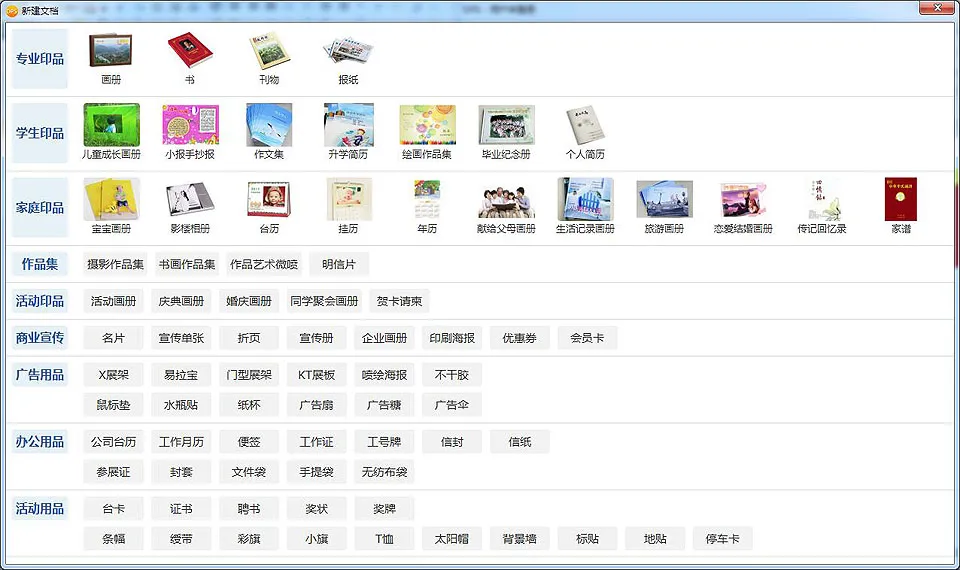Choose the 挂历 wall calendar thumbnail
Viewport: 960px width, 570px height.
(348, 200)
